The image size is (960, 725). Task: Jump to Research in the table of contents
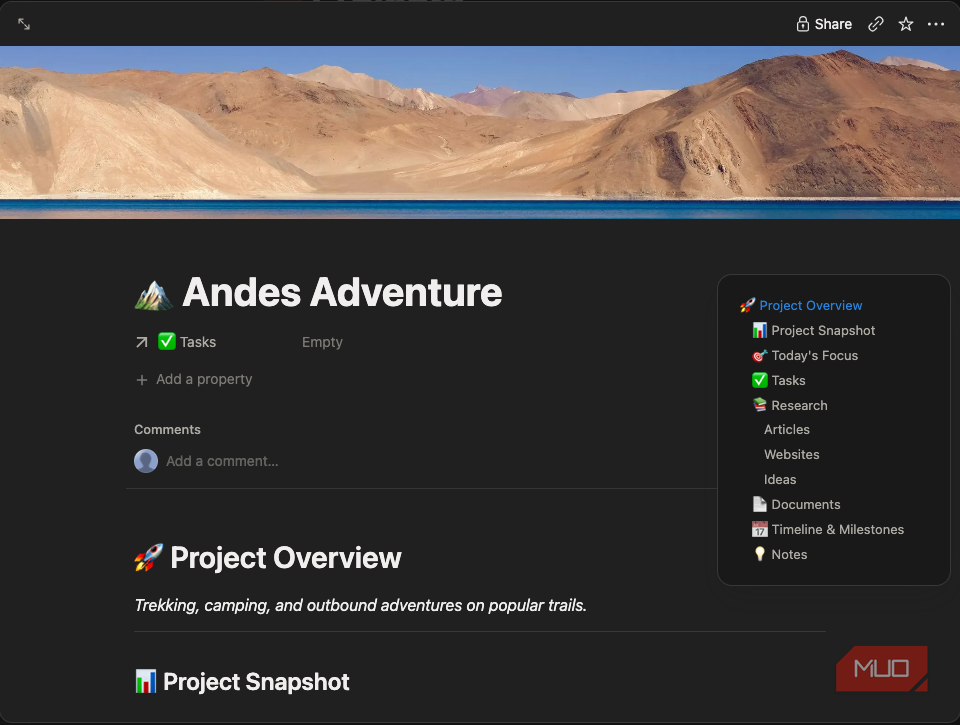[790, 405]
